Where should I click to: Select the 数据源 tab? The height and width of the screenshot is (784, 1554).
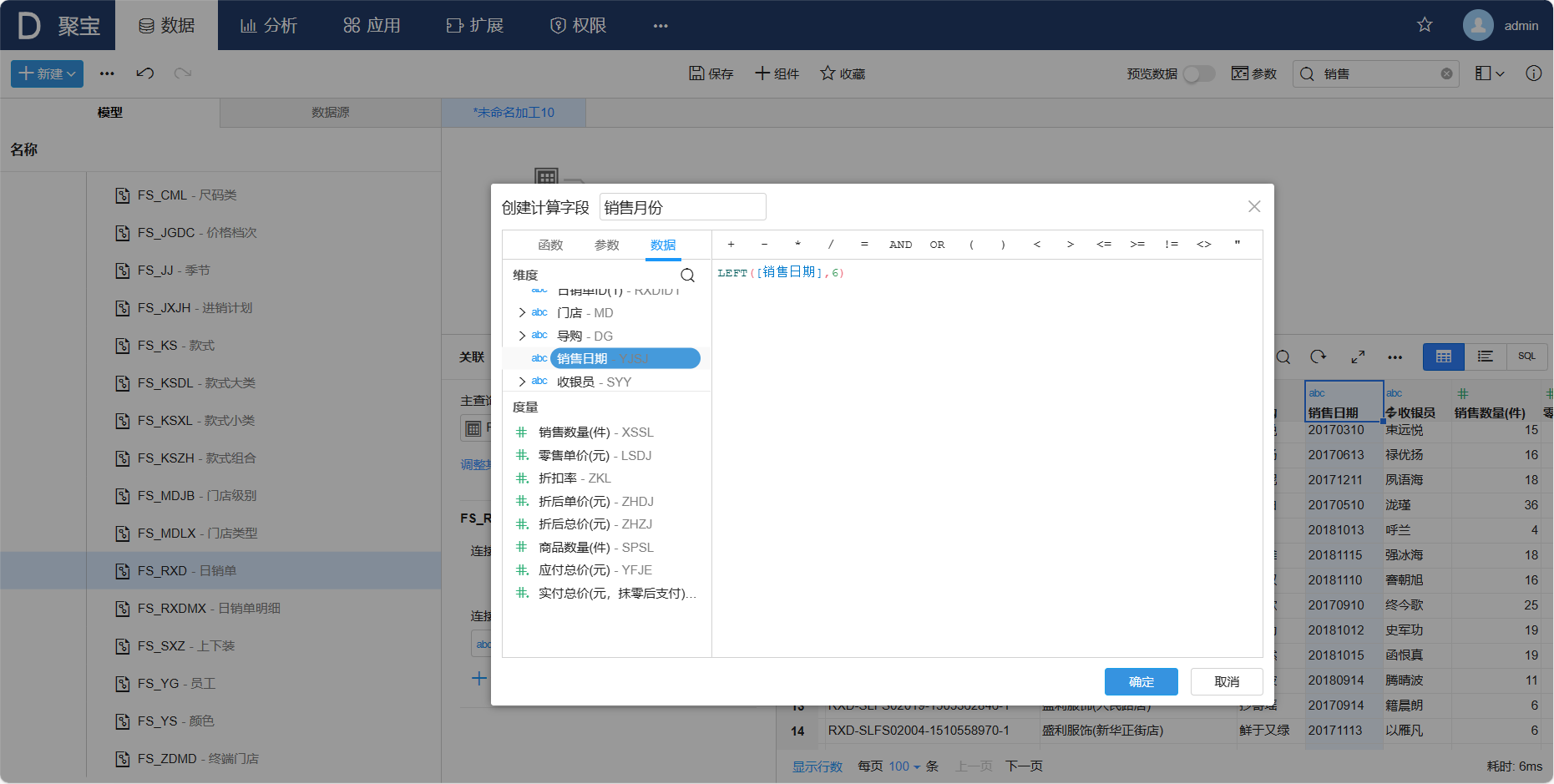[331, 112]
